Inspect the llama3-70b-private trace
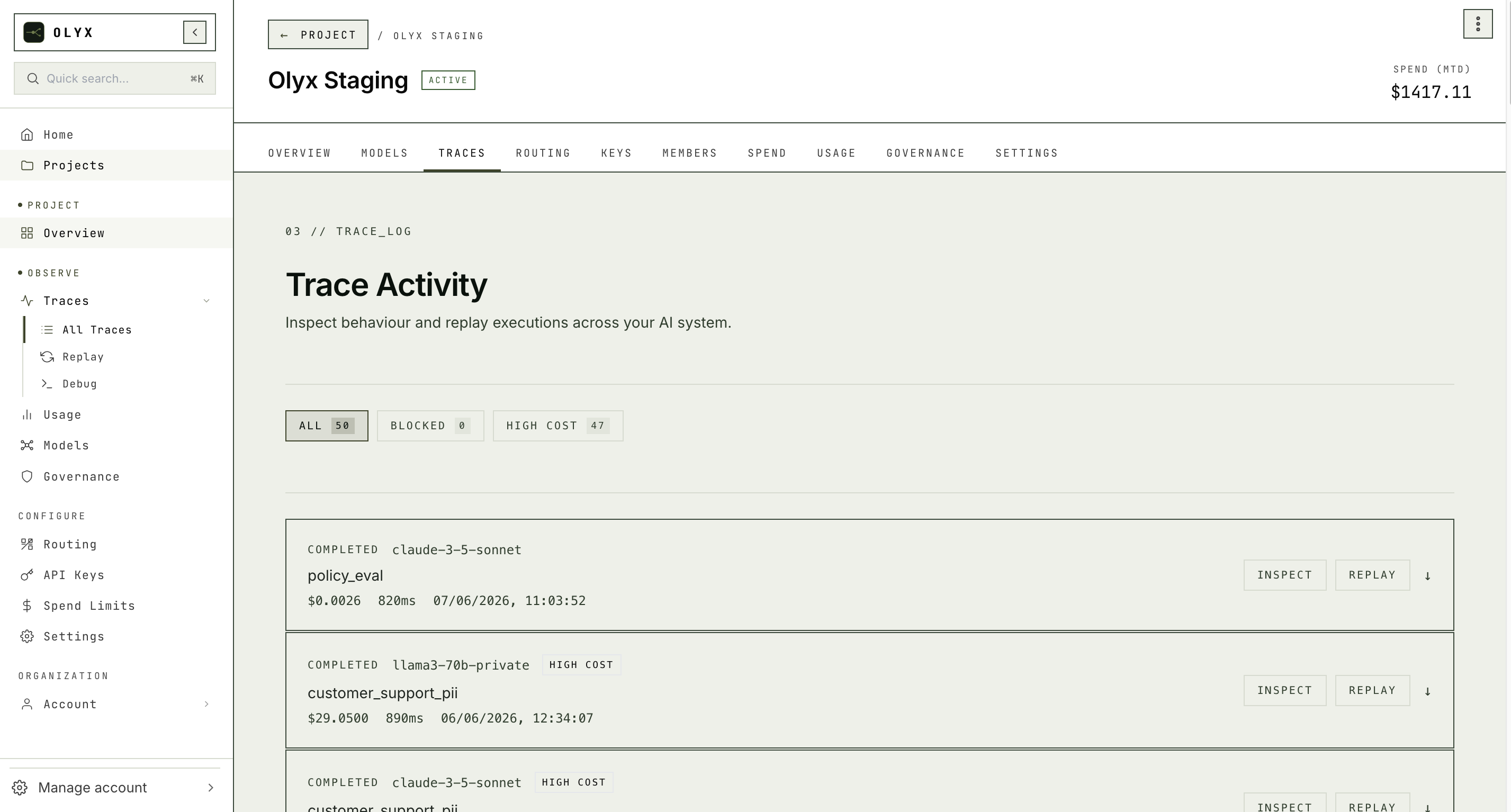The image size is (1511, 812). point(1284,691)
